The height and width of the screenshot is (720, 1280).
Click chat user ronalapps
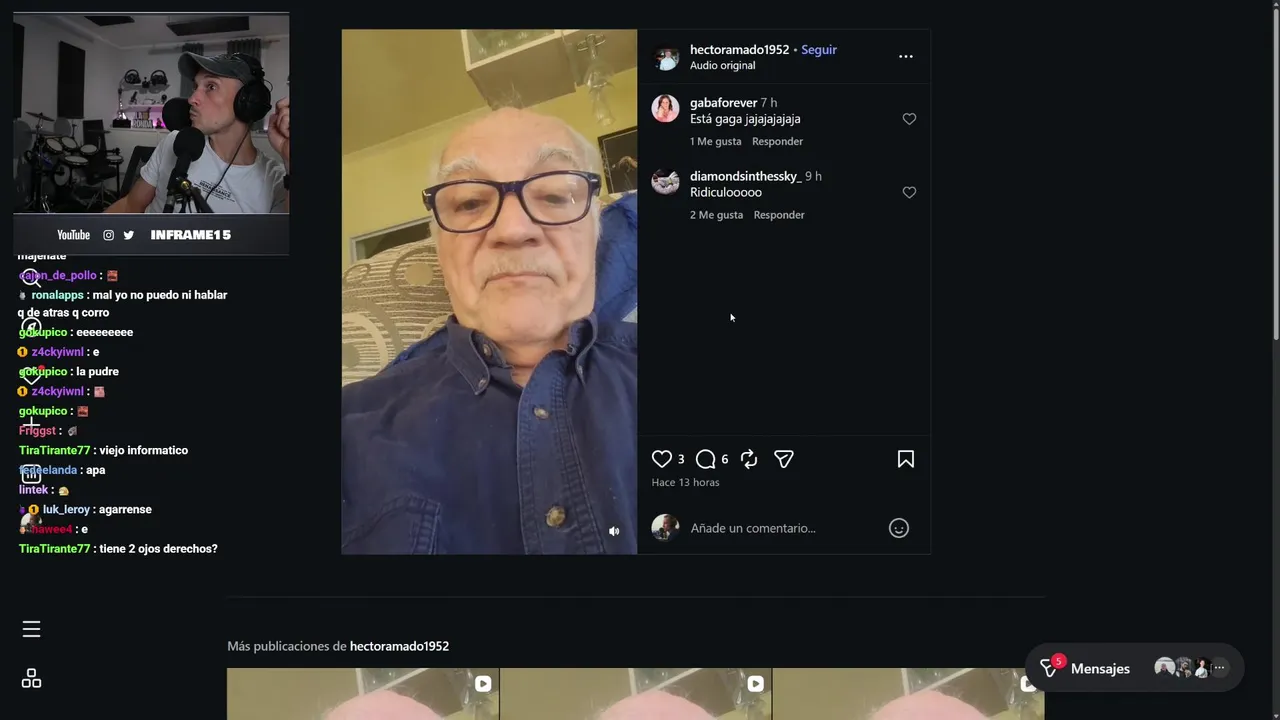[57, 295]
